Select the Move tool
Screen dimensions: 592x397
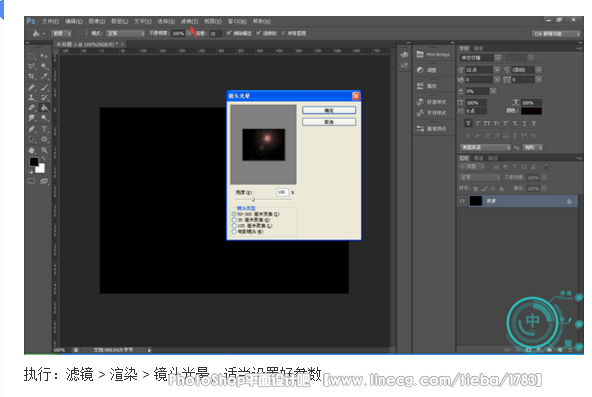tap(45, 56)
